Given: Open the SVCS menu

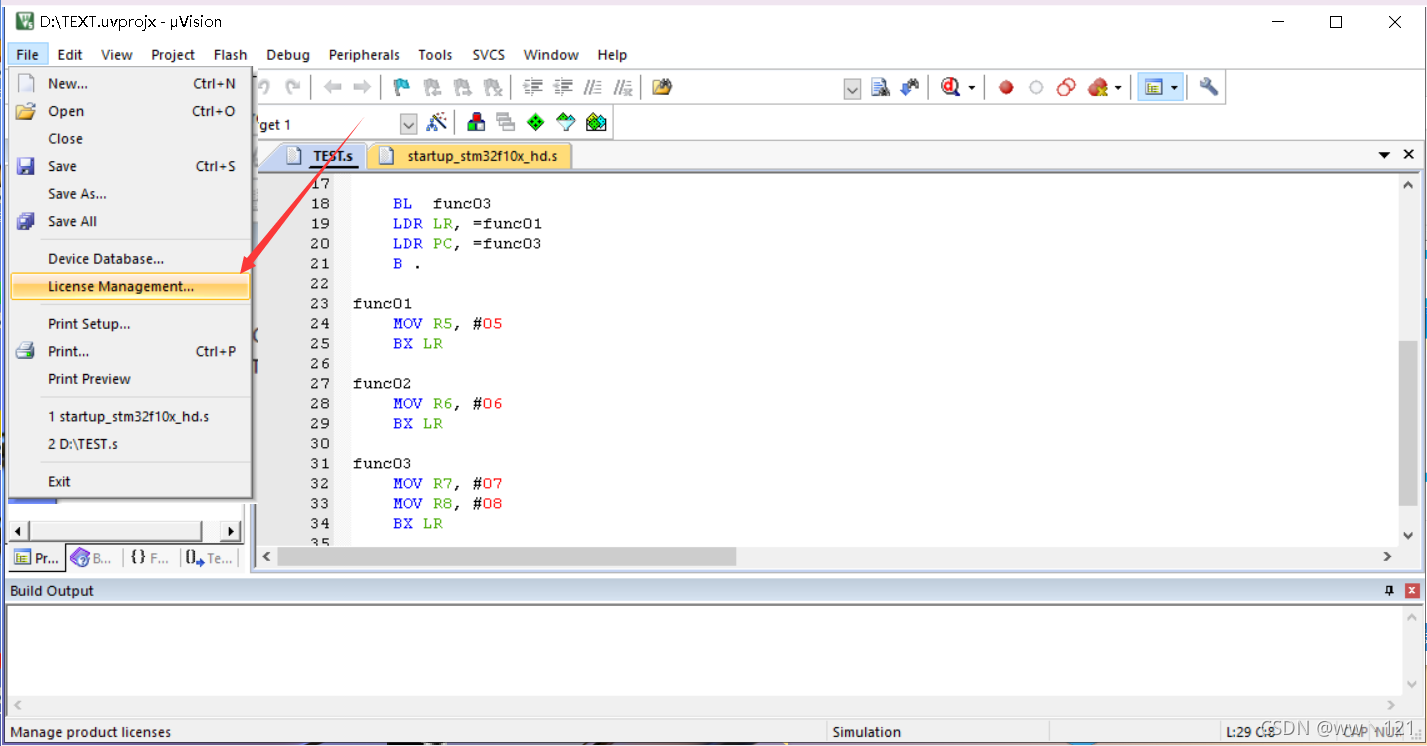Looking at the screenshot, I should point(489,55).
